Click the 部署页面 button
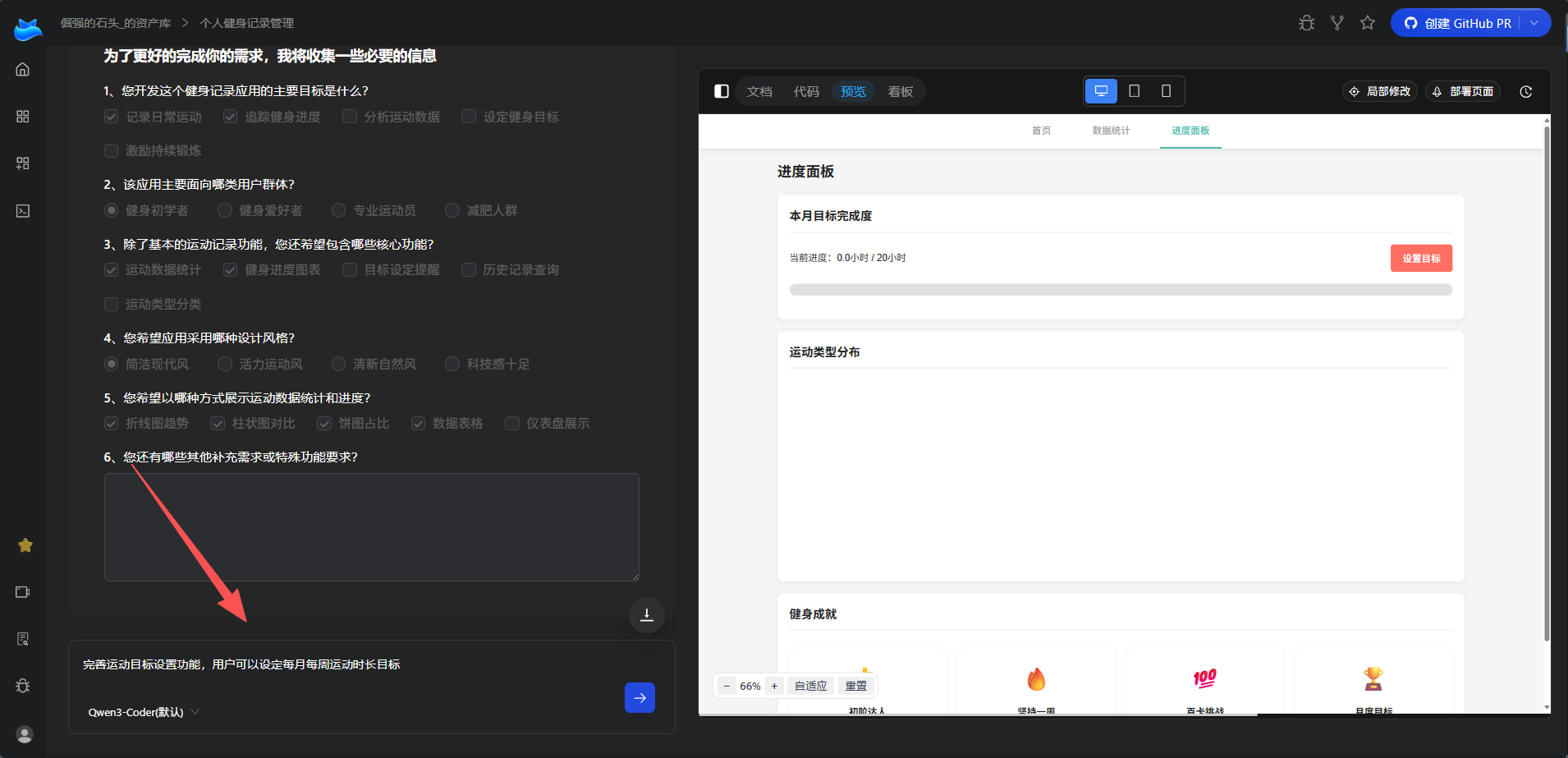Screen dimensions: 1568x758 (x=1463, y=91)
